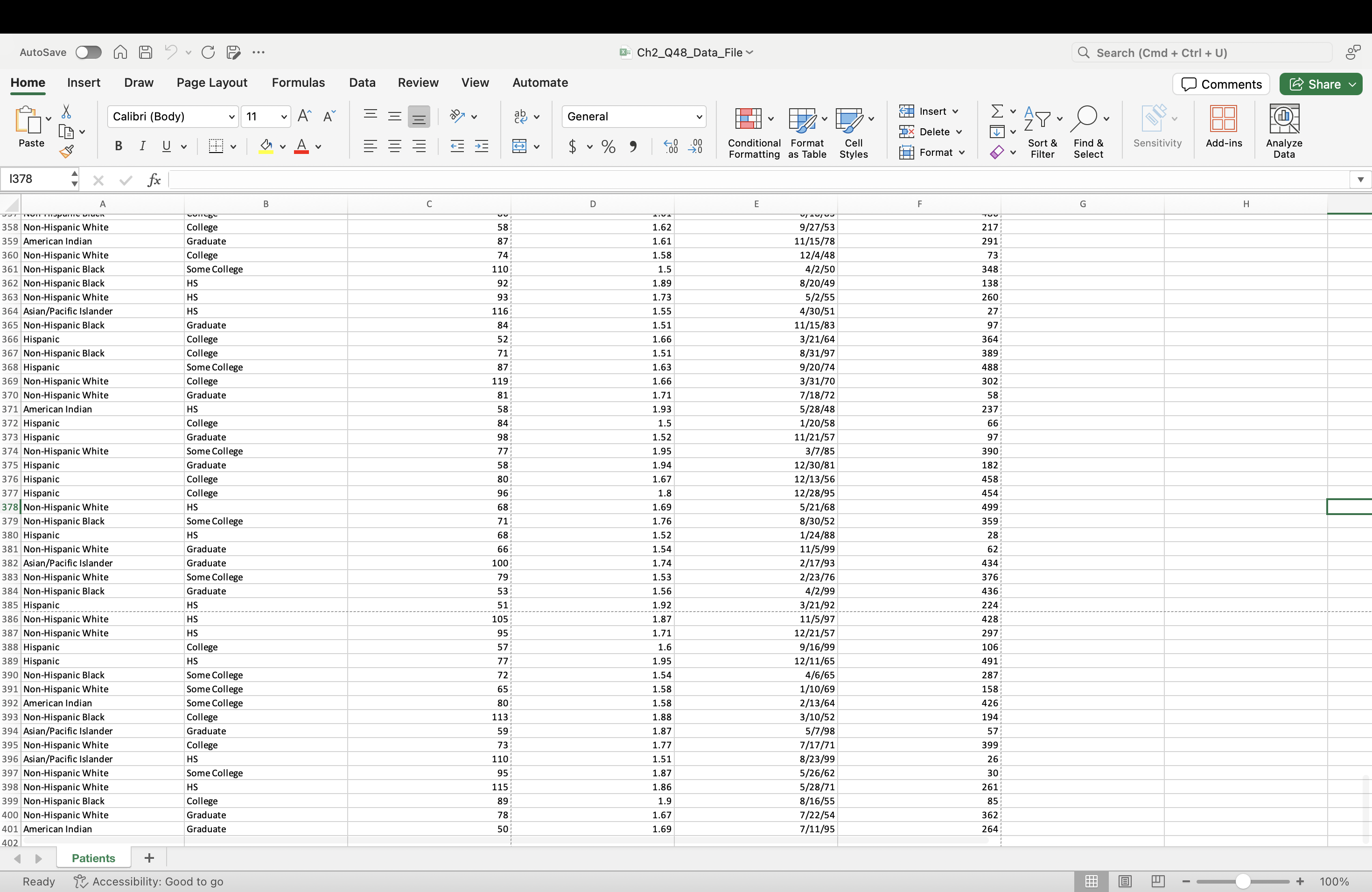Viewport: 1372px width, 892px height.
Task: Toggle the AutoSave switch
Action: pyautogui.click(x=88, y=52)
